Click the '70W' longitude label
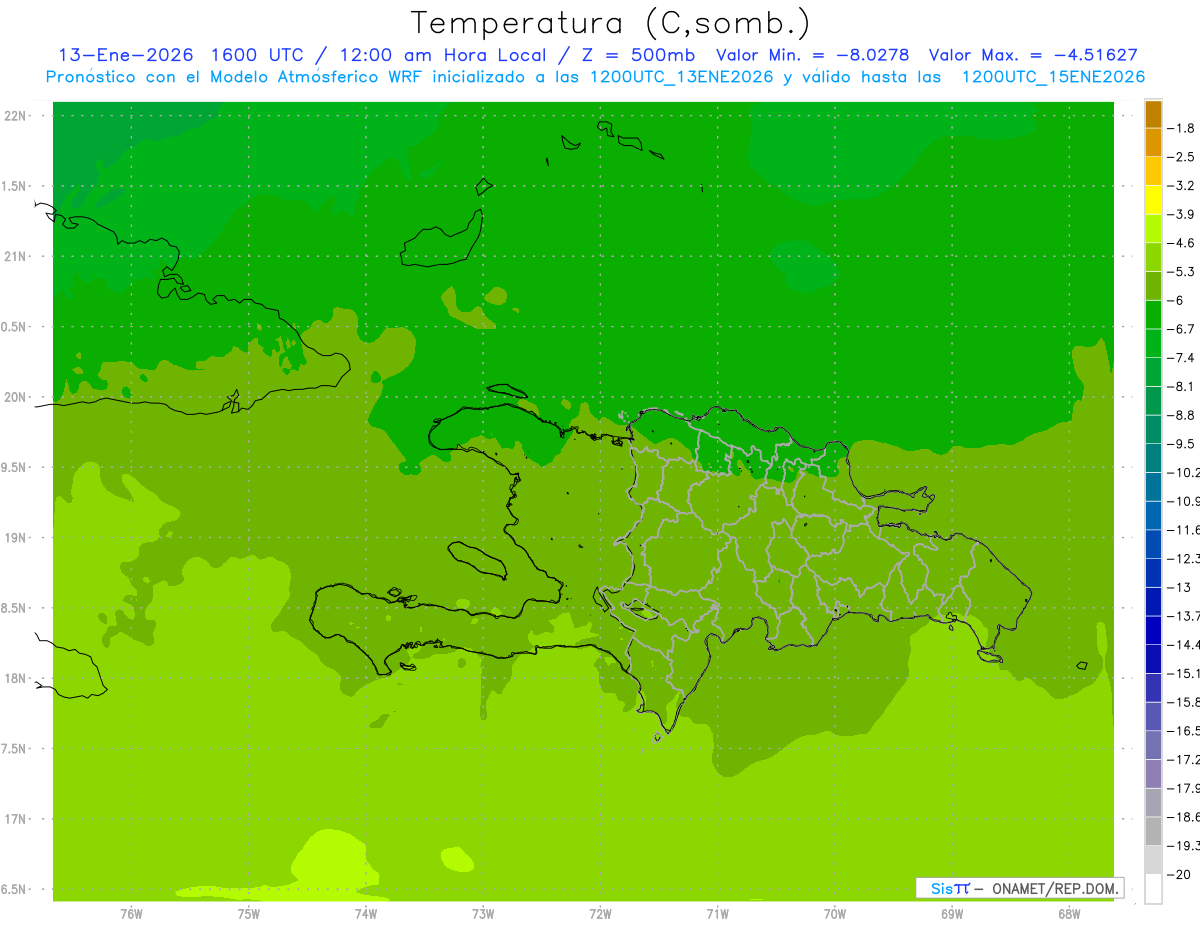The image size is (1200, 927). click(x=835, y=914)
